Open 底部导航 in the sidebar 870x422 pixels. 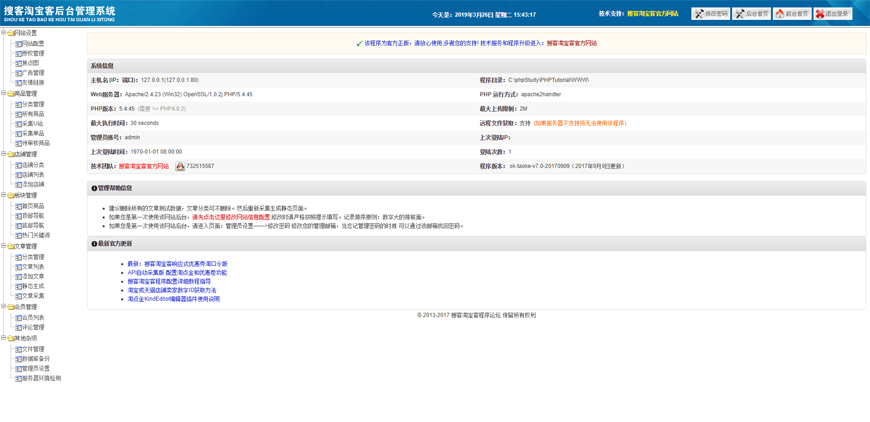(33, 226)
